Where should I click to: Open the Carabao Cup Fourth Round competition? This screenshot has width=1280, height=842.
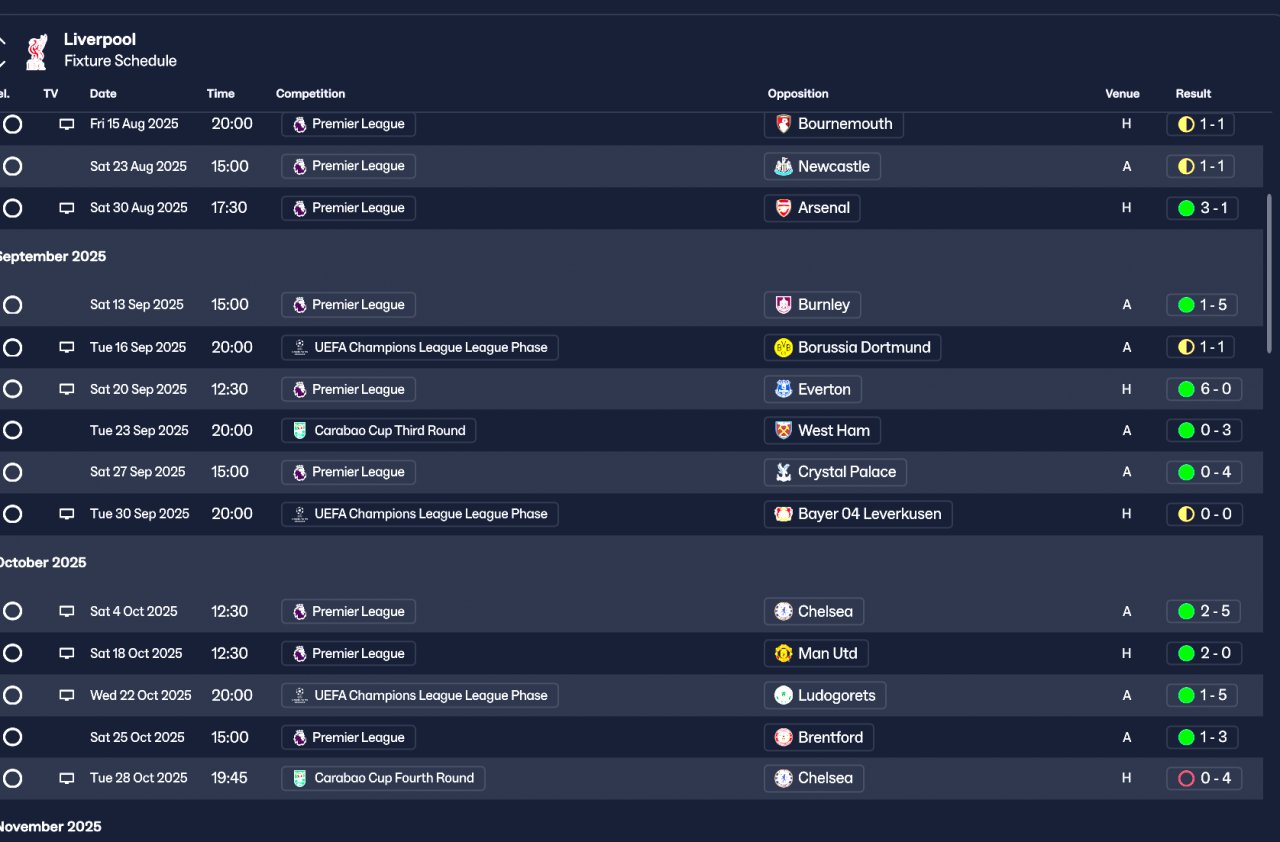[x=383, y=778]
